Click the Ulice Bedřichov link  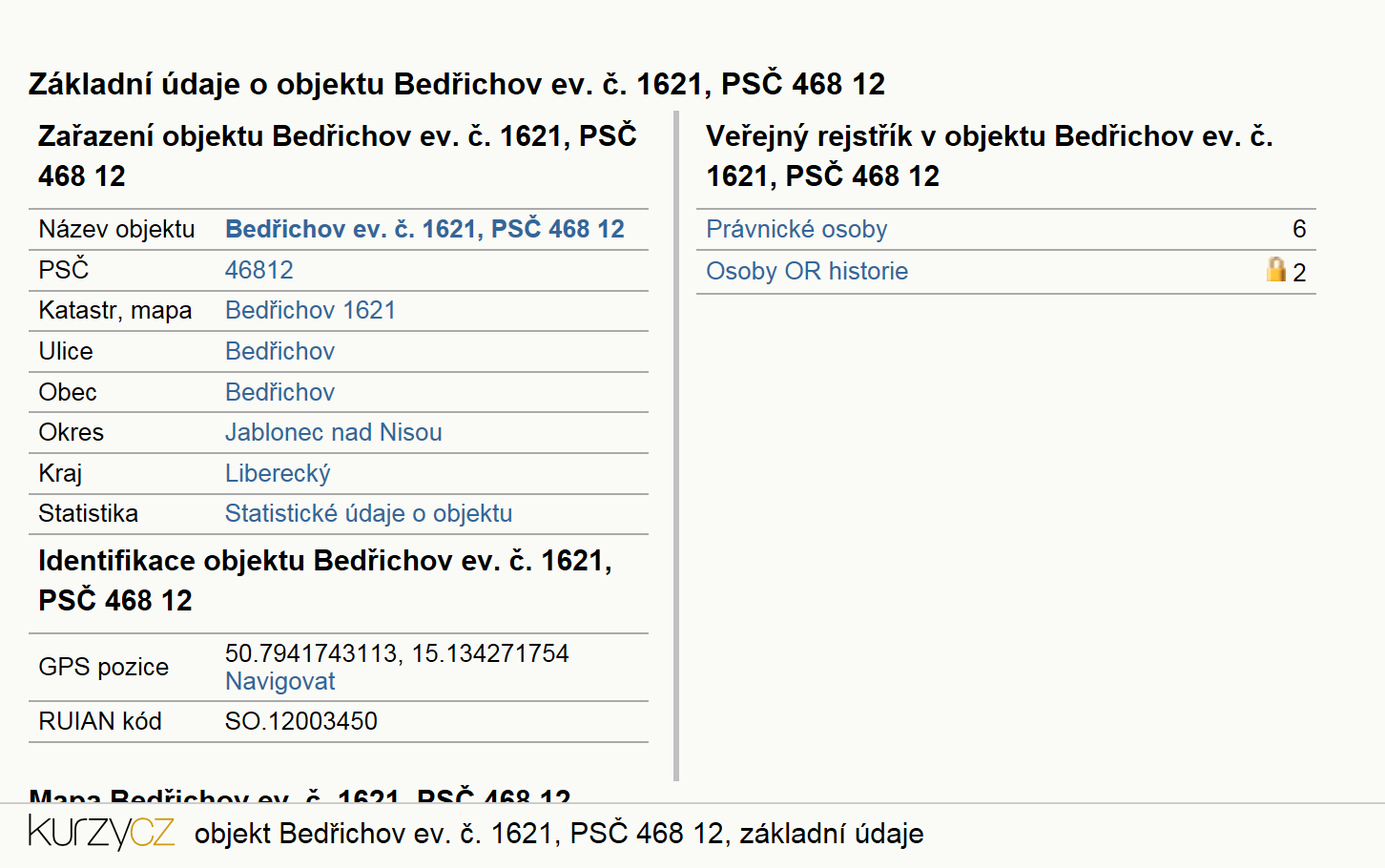279,352
